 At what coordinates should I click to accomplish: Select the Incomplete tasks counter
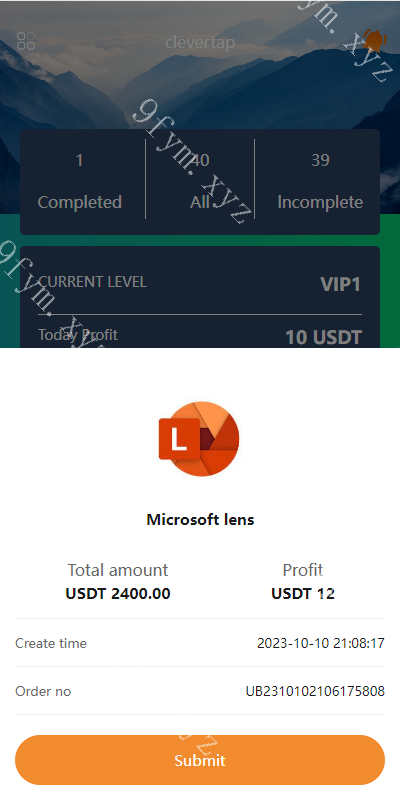(x=320, y=181)
